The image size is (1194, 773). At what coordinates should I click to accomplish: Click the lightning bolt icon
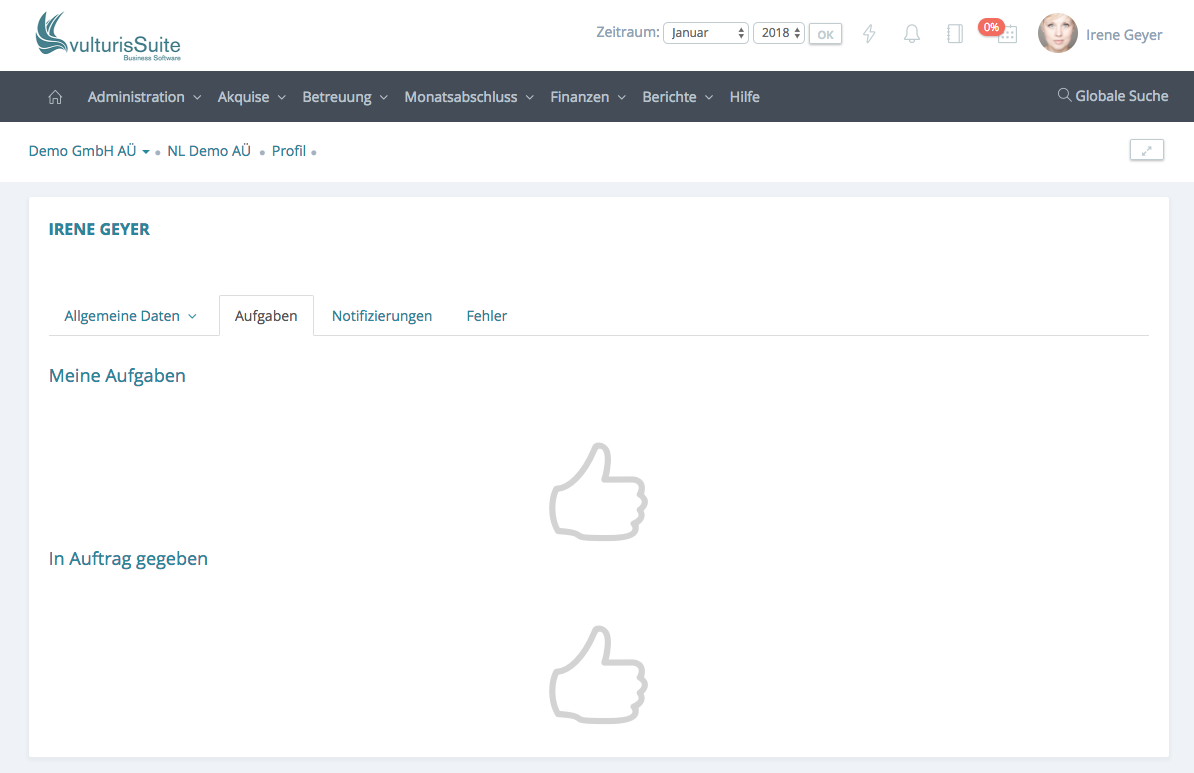tap(869, 34)
